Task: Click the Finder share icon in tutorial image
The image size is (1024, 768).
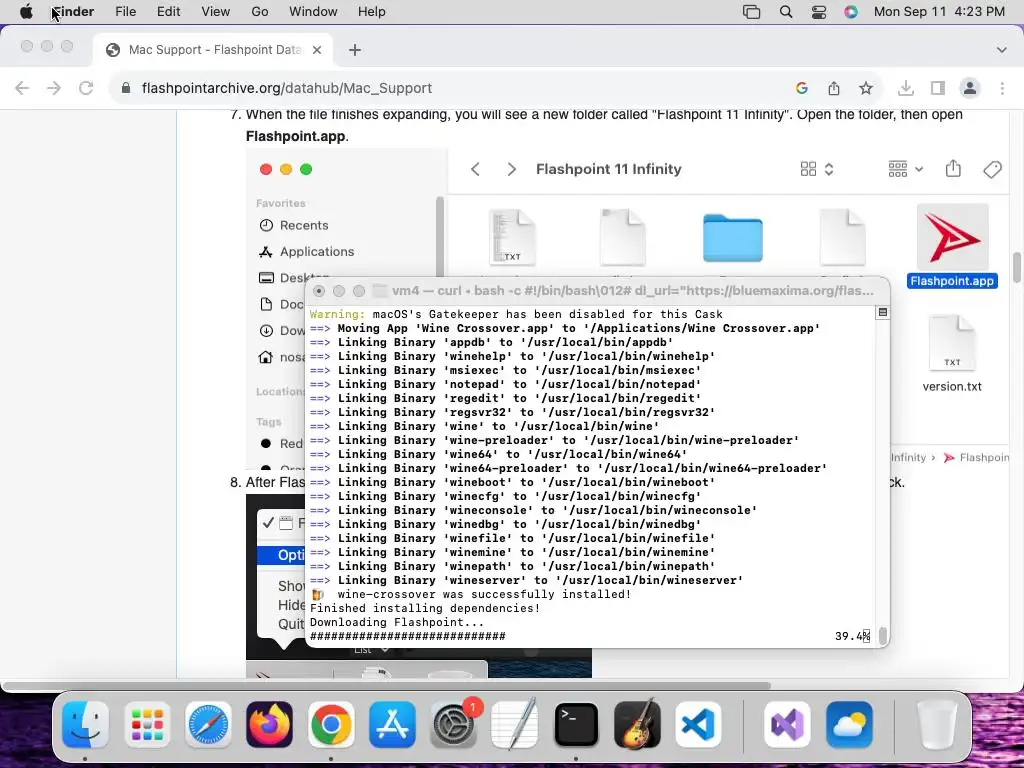Action: tap(953, 169)
